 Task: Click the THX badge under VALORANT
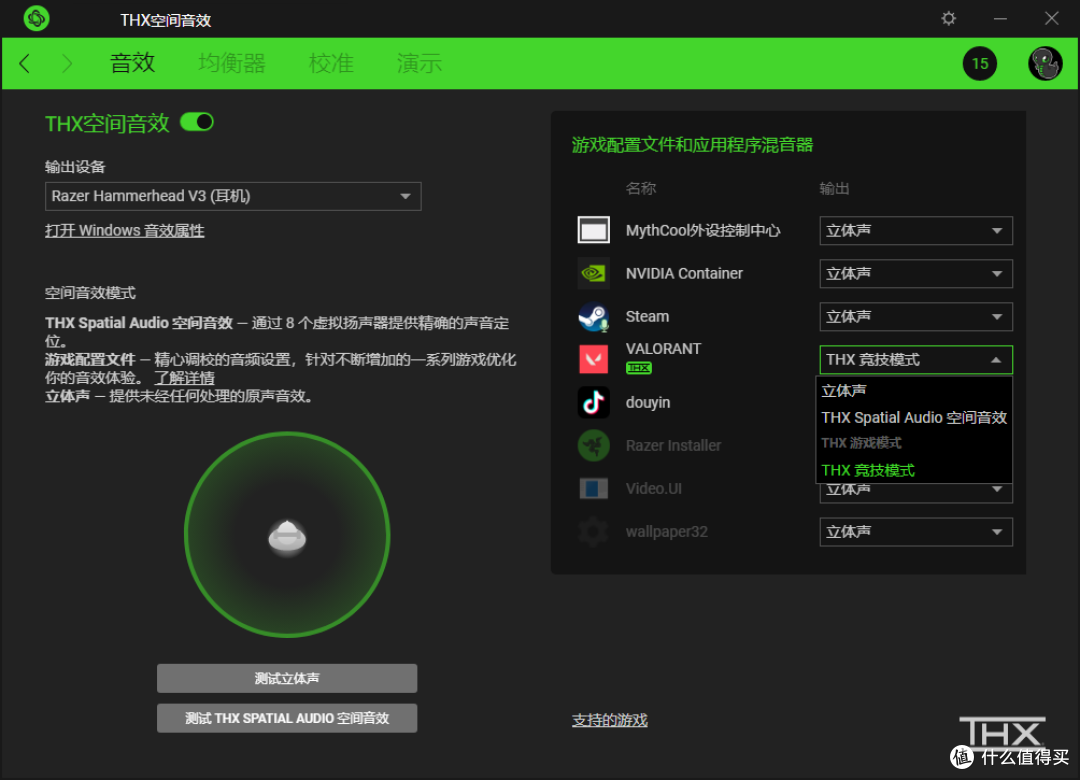[638, 368]
